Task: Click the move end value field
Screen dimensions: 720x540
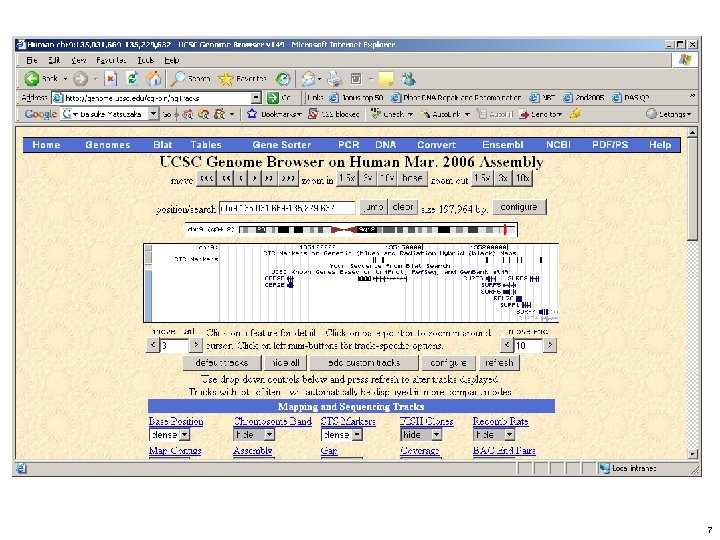Action: [x=528, y=345]
